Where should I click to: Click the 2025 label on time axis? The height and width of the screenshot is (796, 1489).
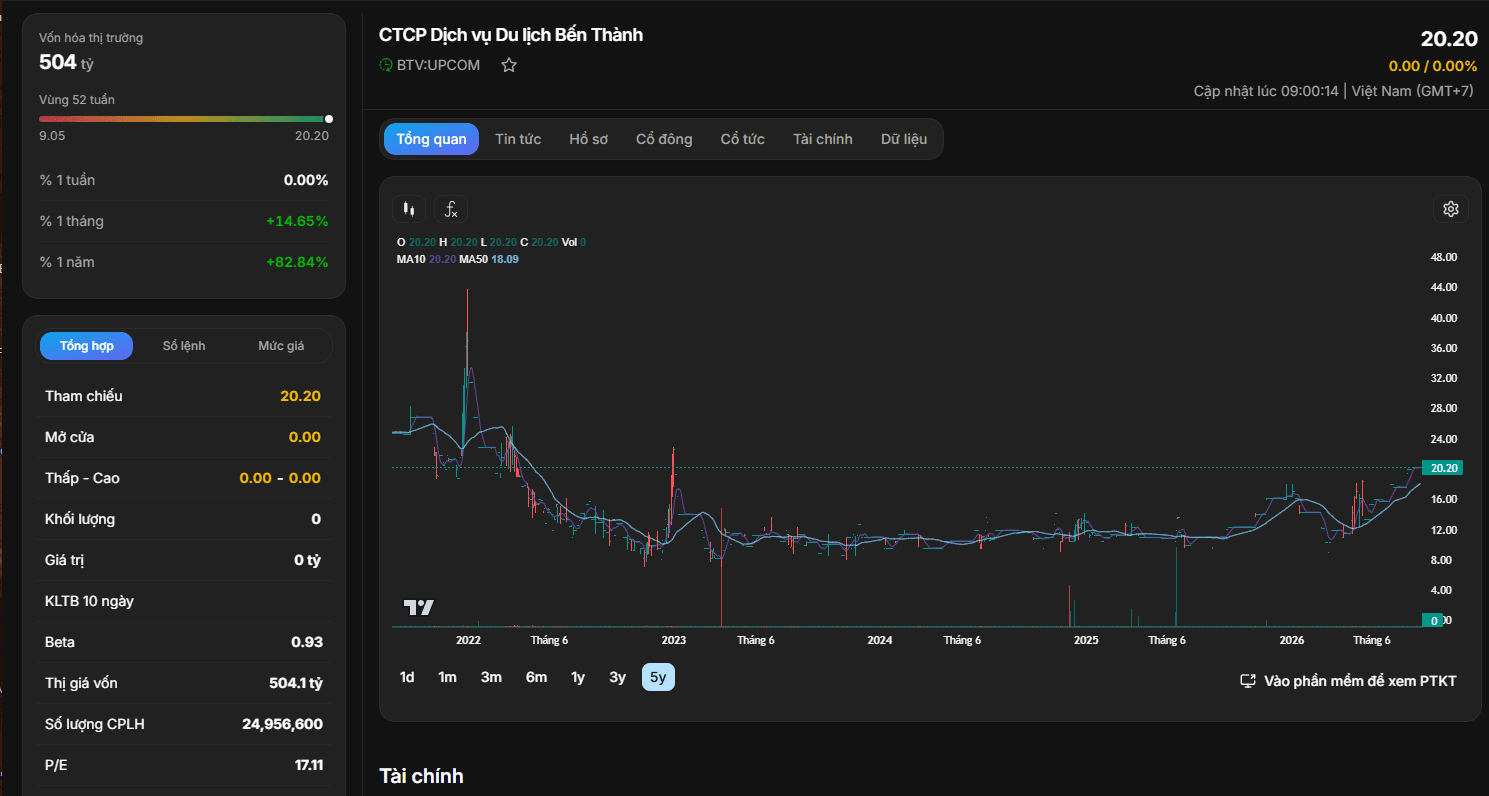[x=1086, y=640]
